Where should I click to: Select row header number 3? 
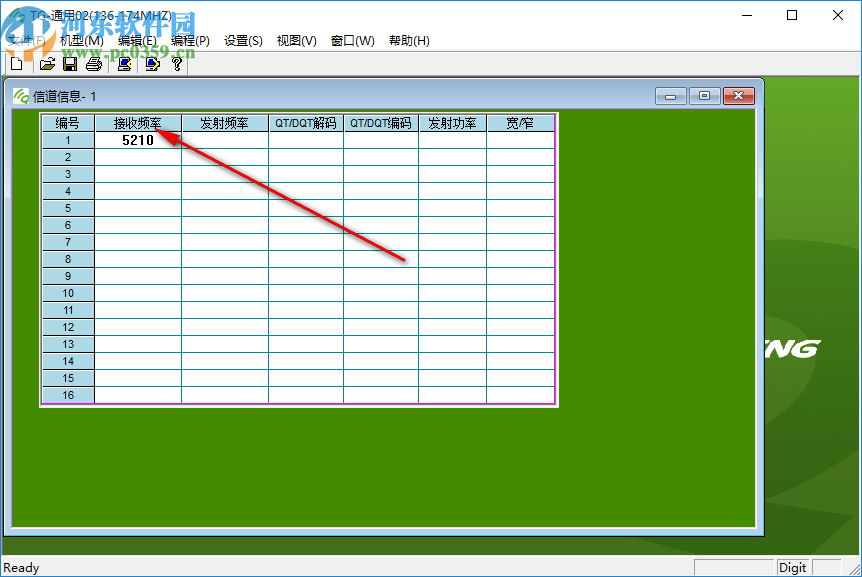pos(68,174)
